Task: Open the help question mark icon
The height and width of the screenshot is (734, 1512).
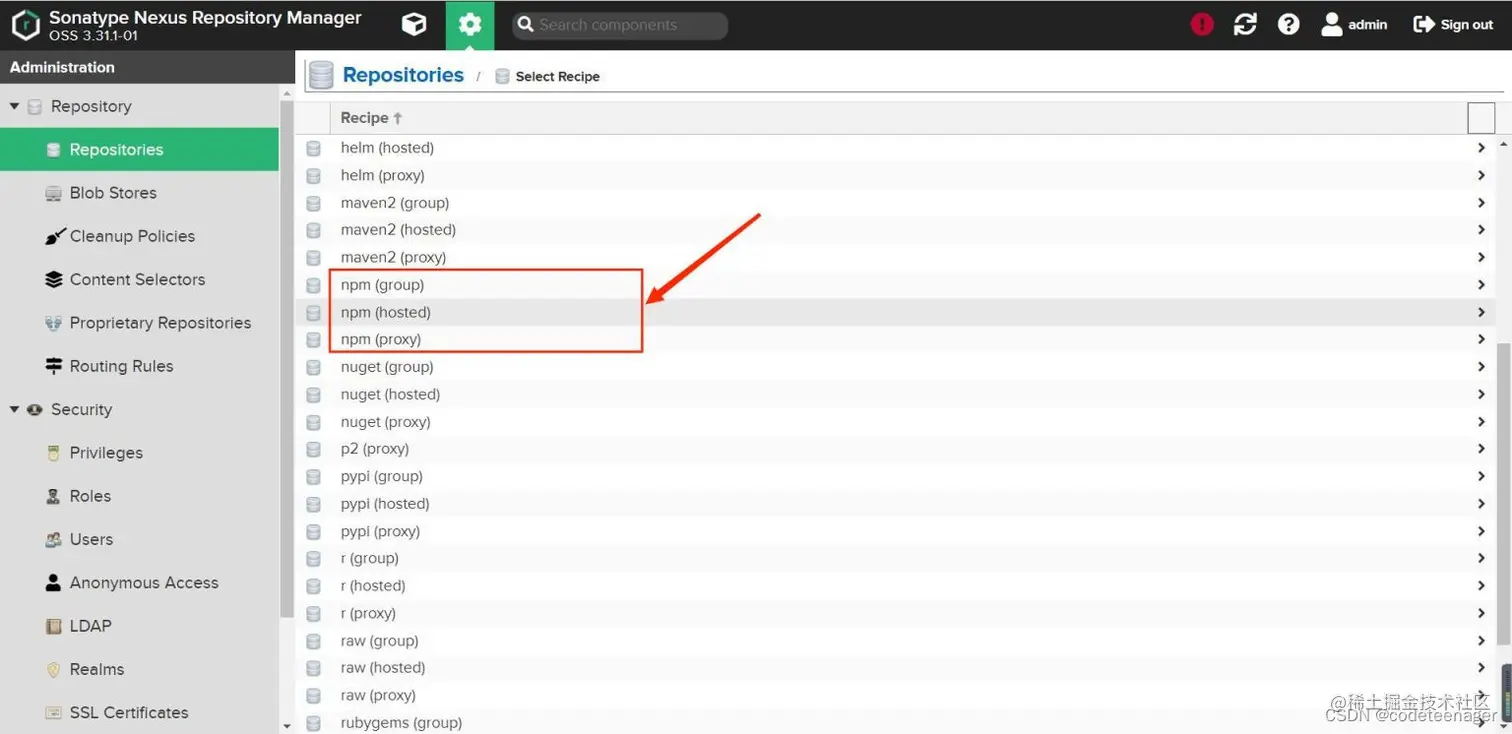Action: pyautogui.click(x=1288, y=25)
